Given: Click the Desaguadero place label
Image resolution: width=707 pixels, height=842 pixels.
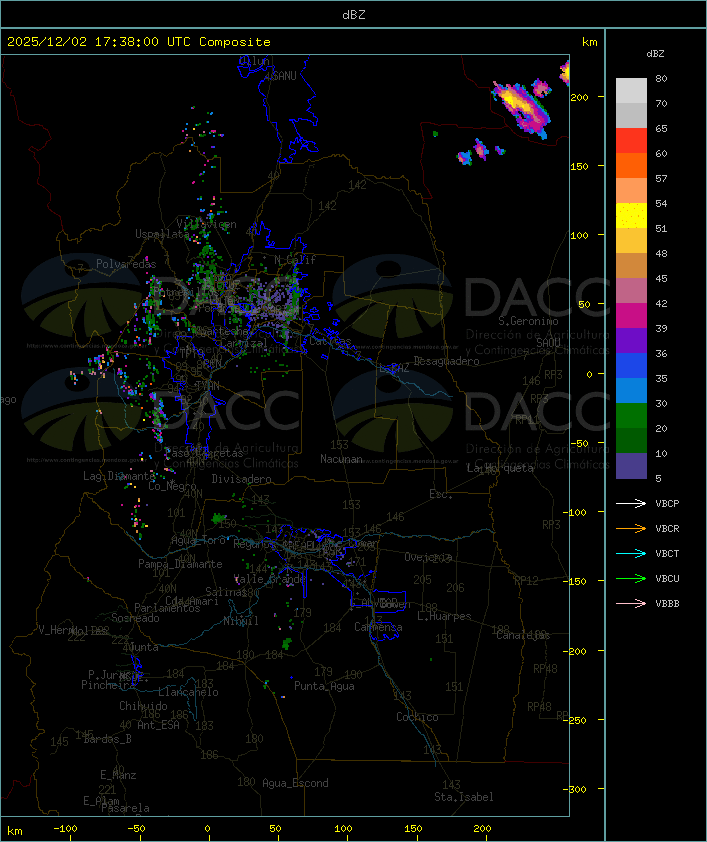Looking at the screenshot, I should point(446,361).
